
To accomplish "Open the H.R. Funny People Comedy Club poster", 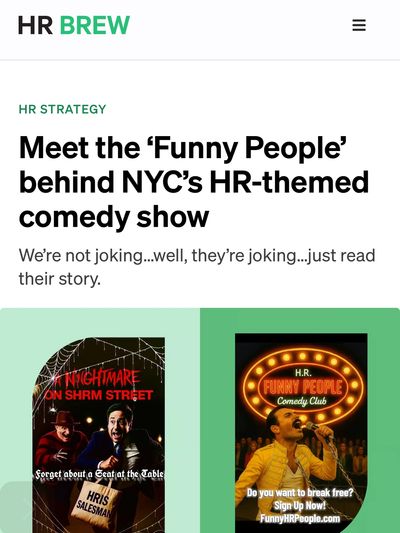I will click(x=301, y=433).
